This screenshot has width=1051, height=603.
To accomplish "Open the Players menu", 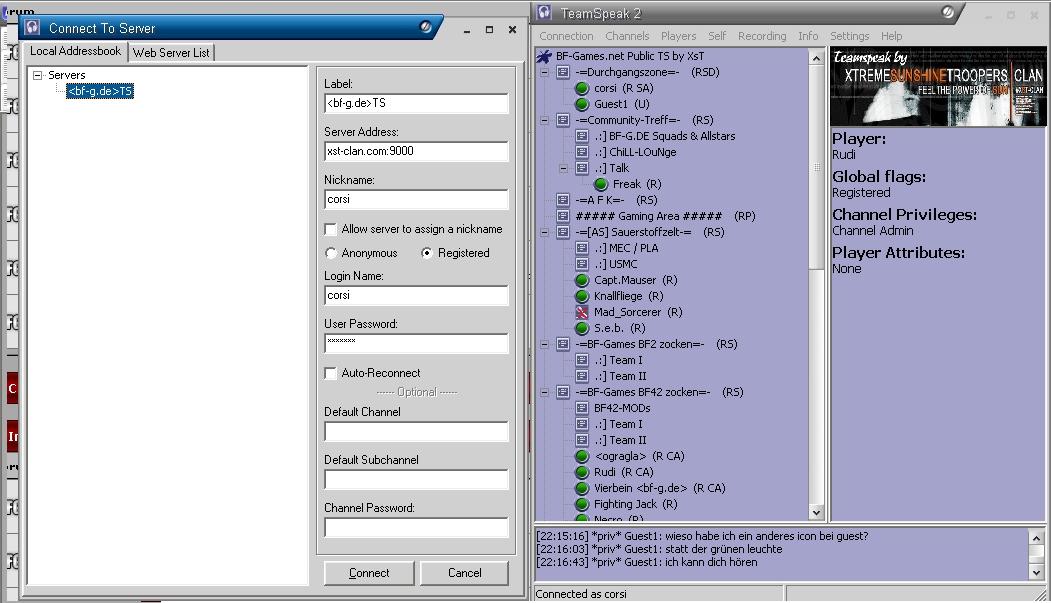I will click(x=678, y=36).
